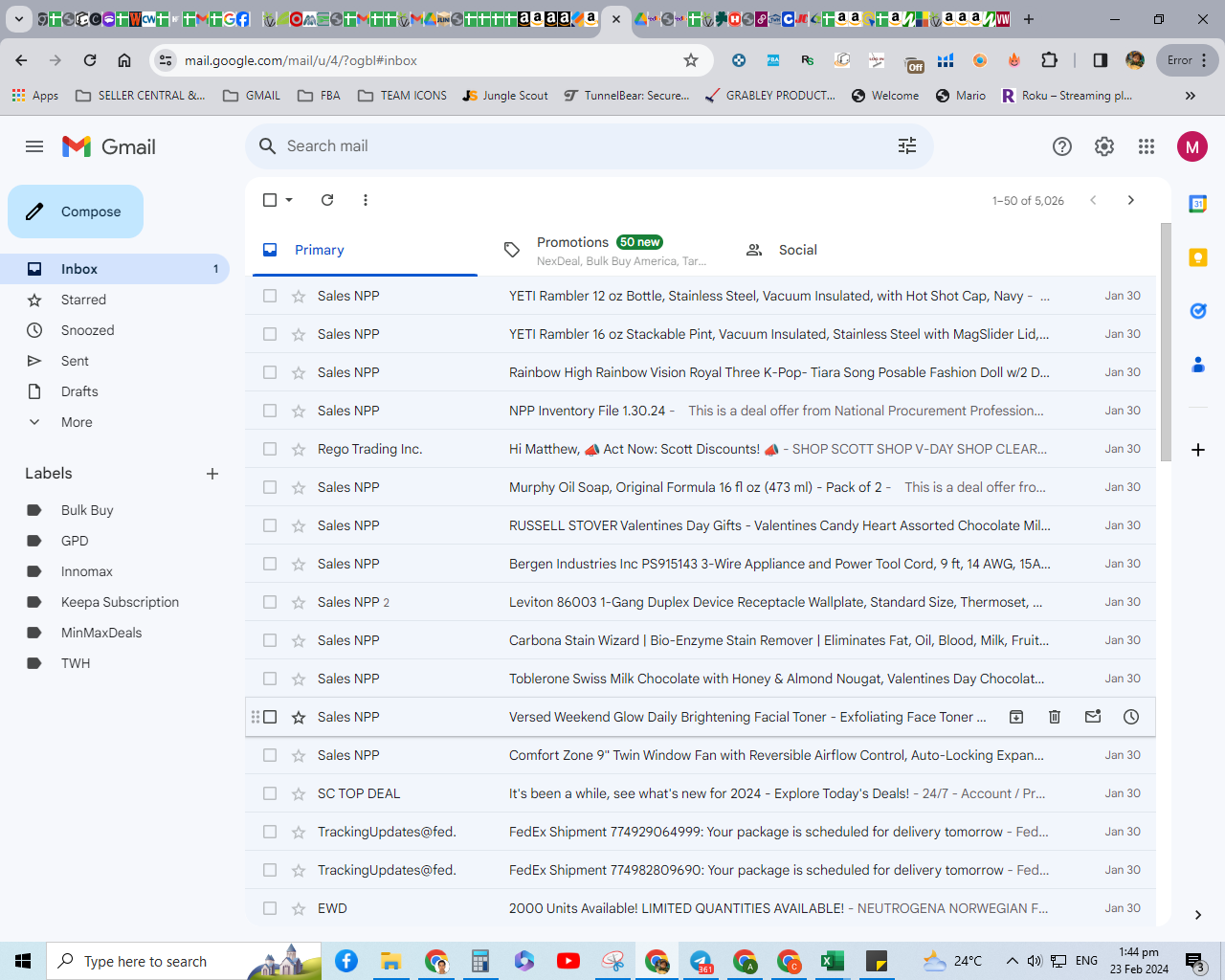Viewport: 1225px width, 980px height.
Task: Open the SELLER CENTRAL bookmark folder
Action: [x=141, y=96]
